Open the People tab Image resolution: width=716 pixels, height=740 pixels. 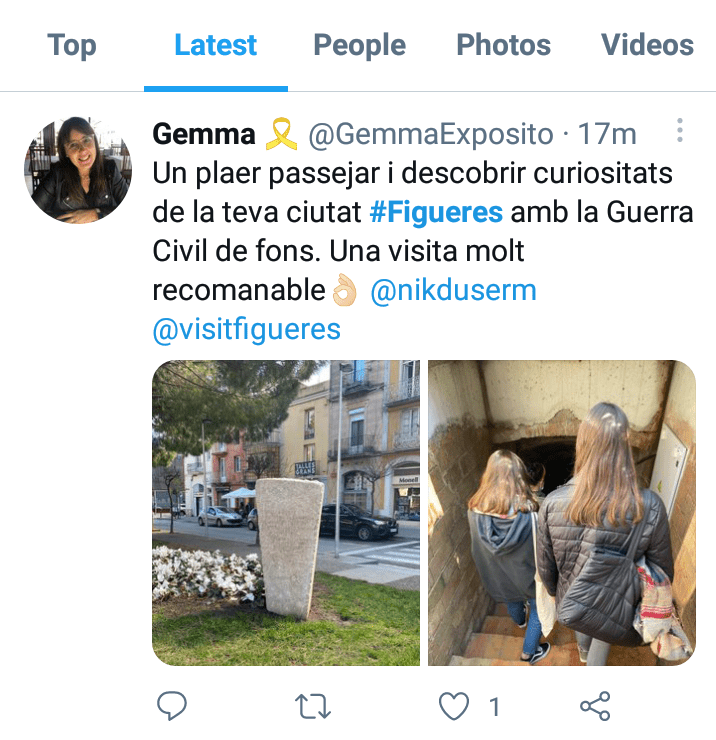tap(360, 45)
